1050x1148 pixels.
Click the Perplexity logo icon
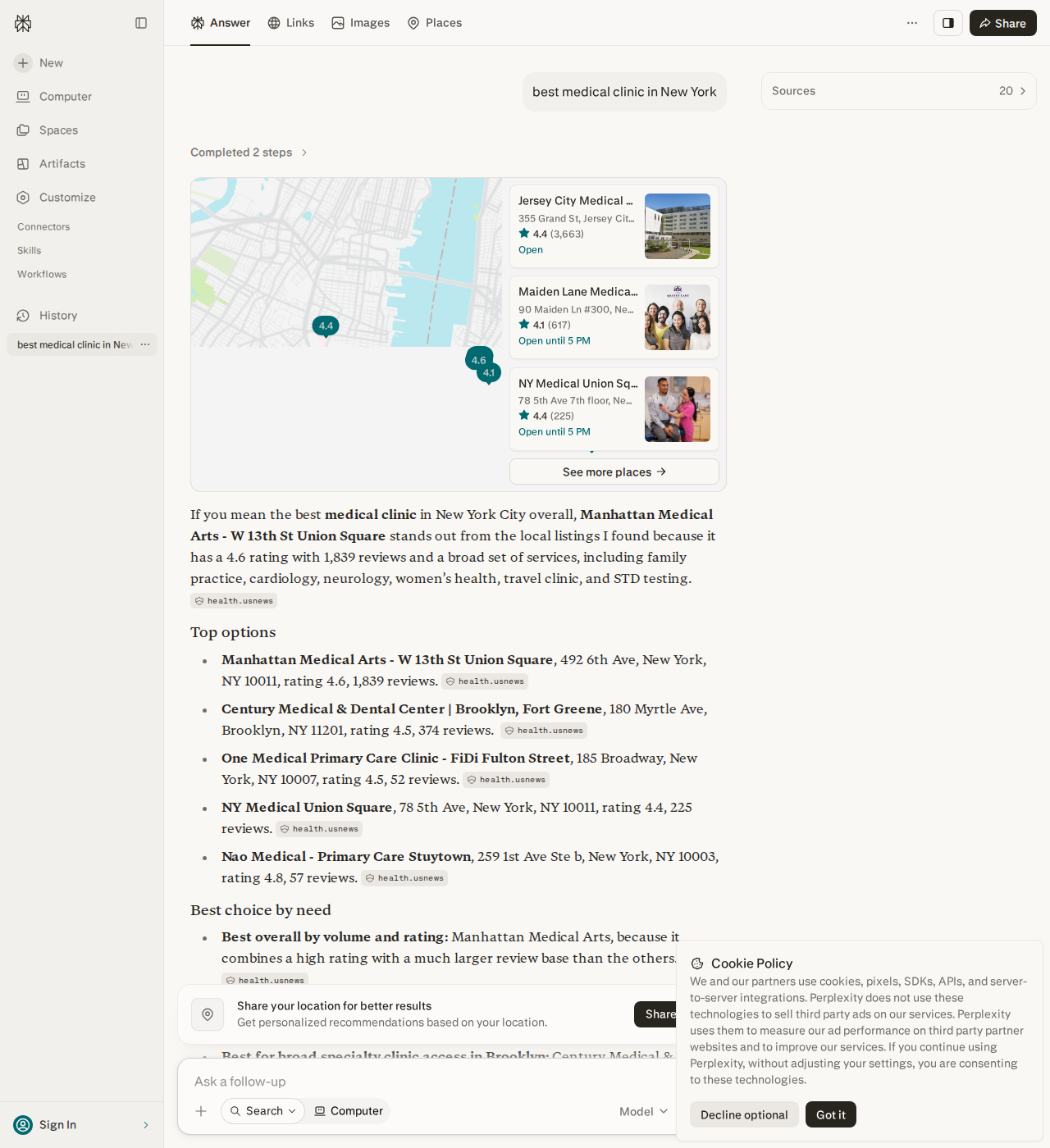click(23, 23)
